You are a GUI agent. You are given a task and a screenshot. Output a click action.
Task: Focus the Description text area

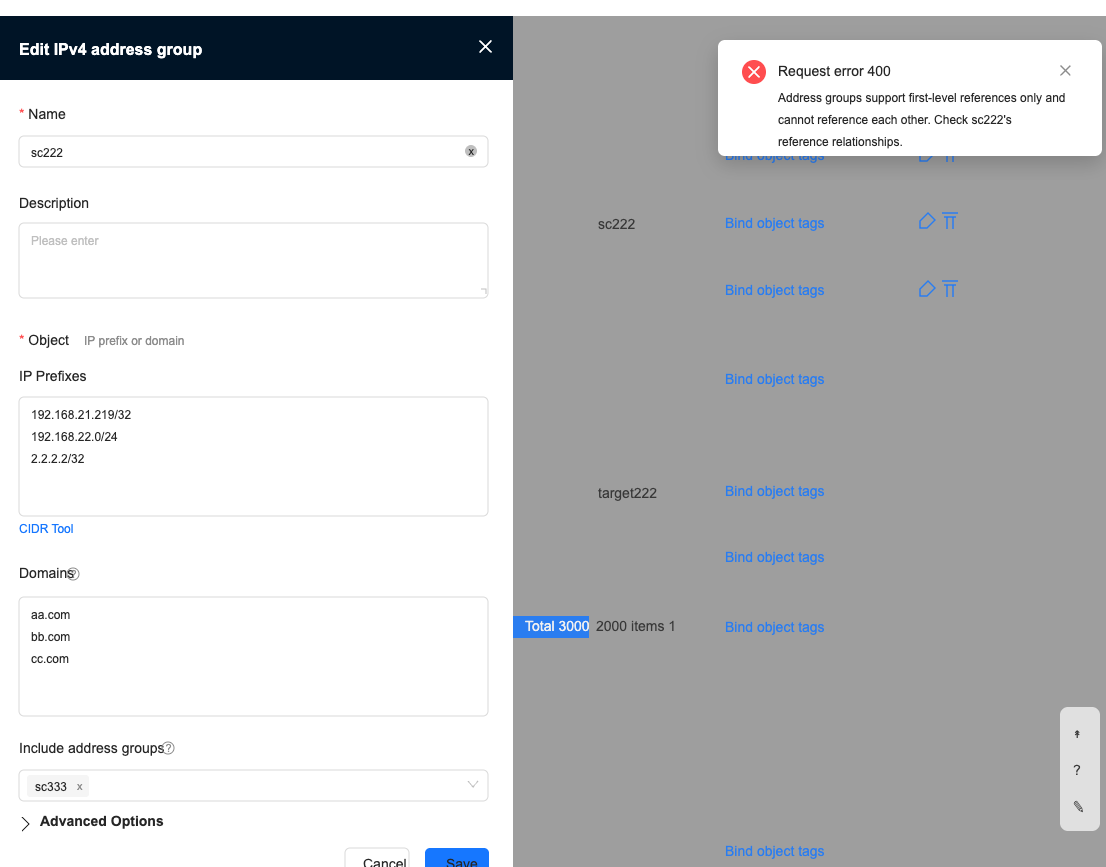tap(253, 260)
